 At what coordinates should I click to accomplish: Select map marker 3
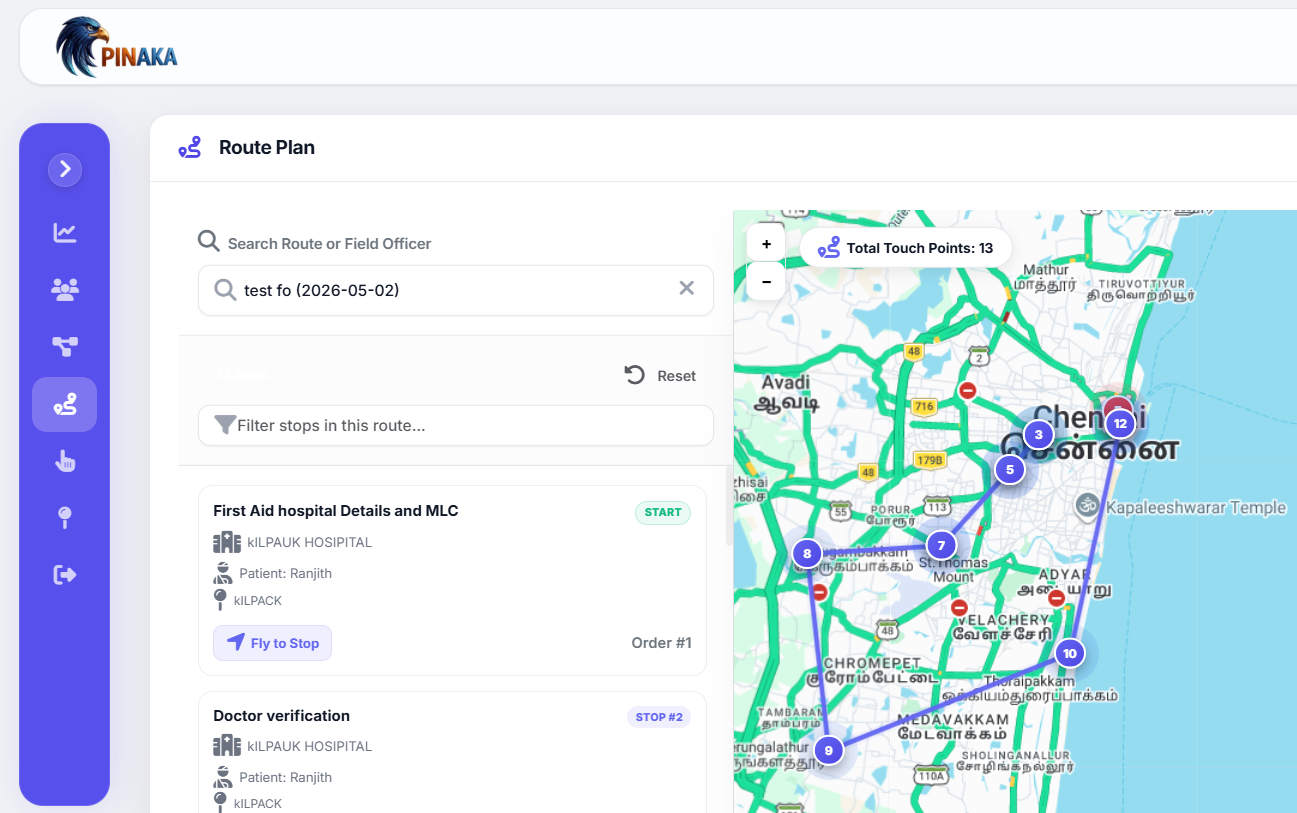(1039, 434)
